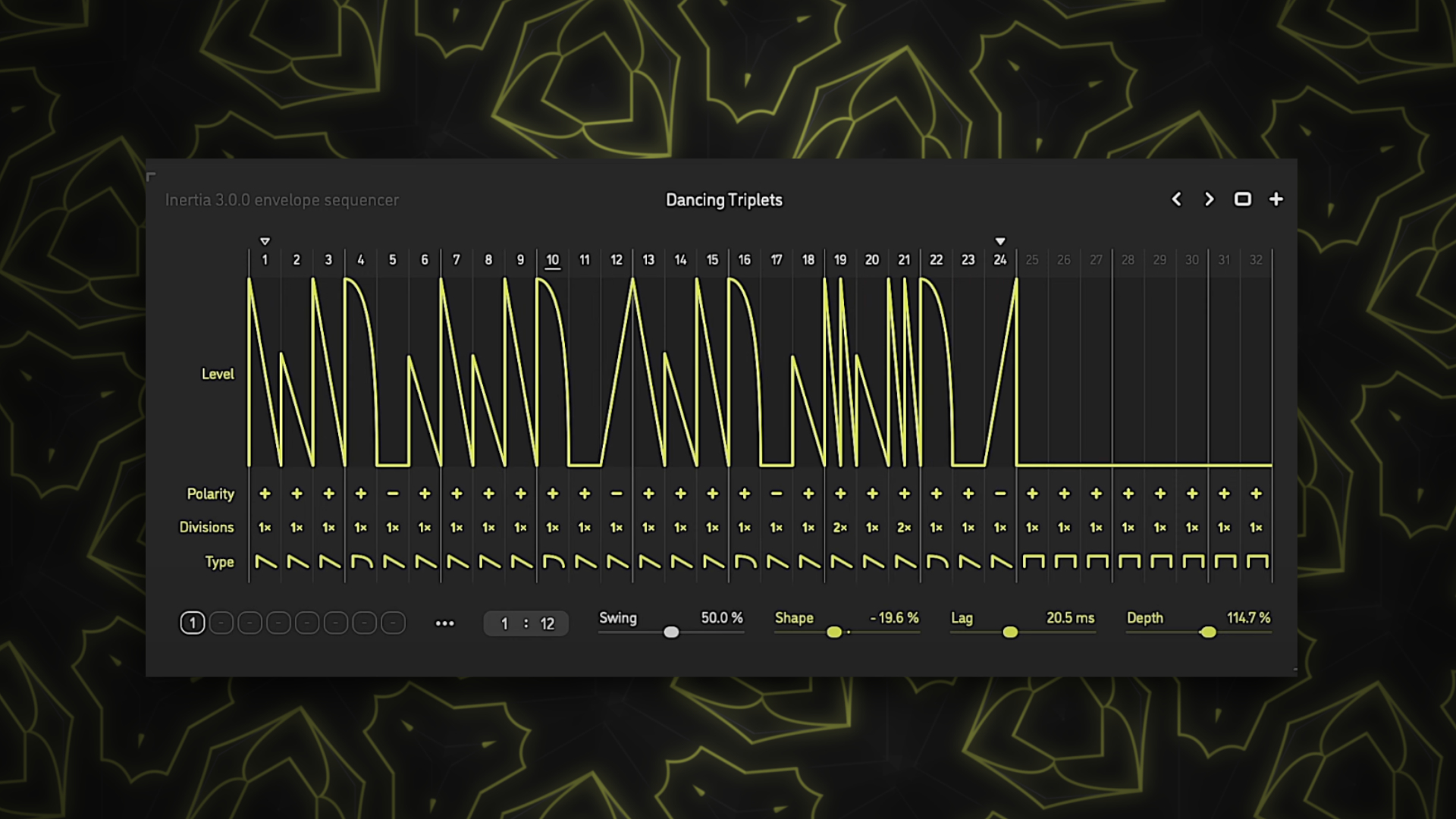Open the three-dots options menu

pos(444,623)
